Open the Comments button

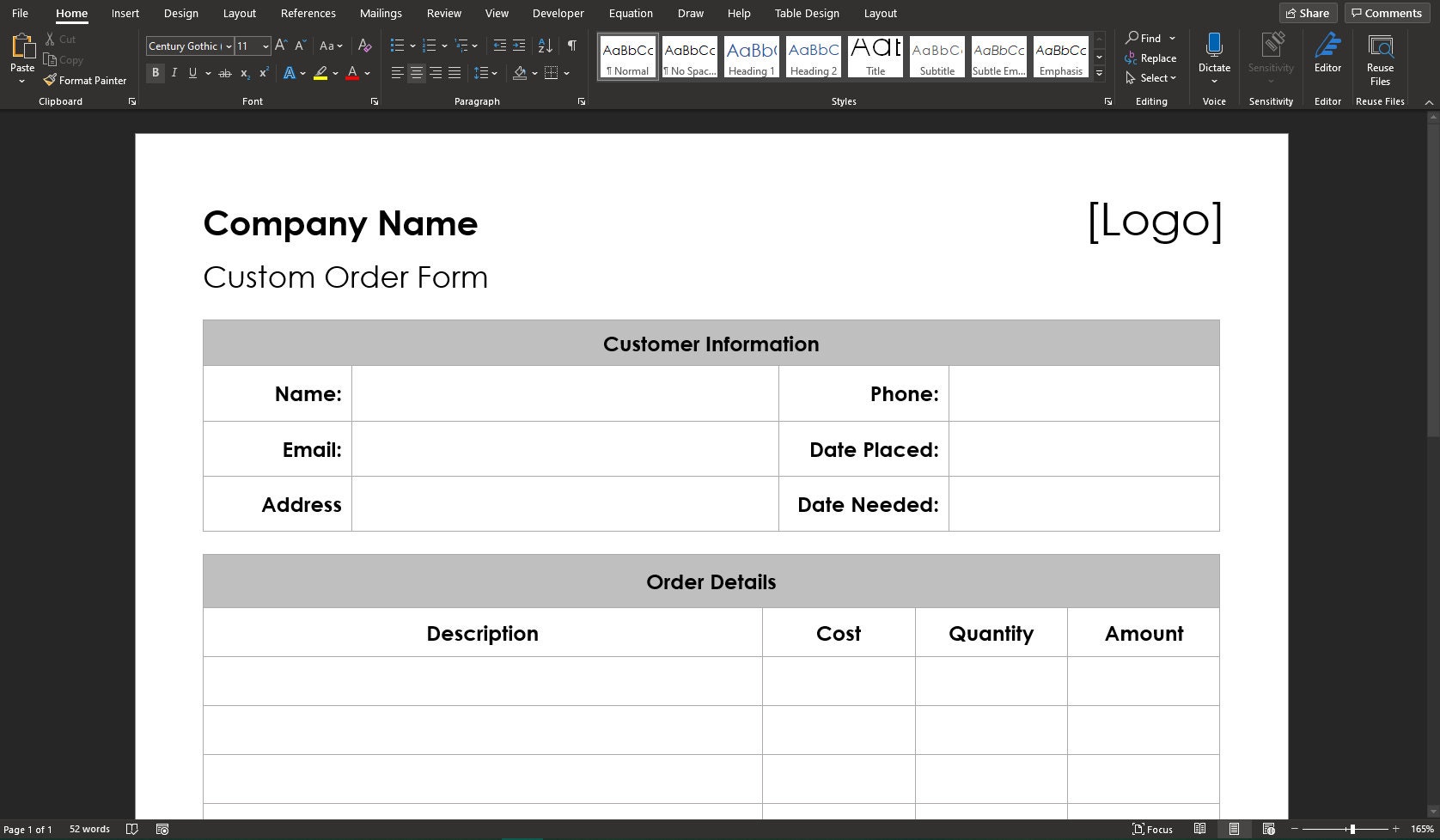click(x=1386, y=13)
